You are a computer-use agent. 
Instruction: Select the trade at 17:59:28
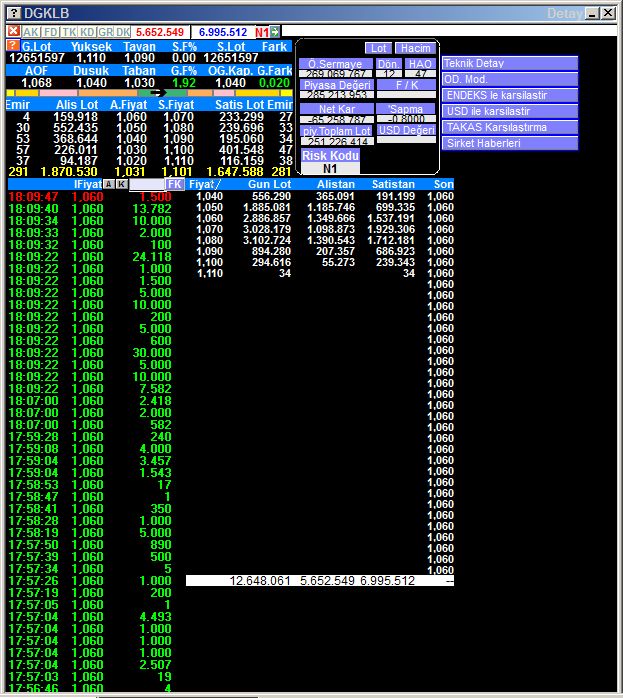coord(90,437)
